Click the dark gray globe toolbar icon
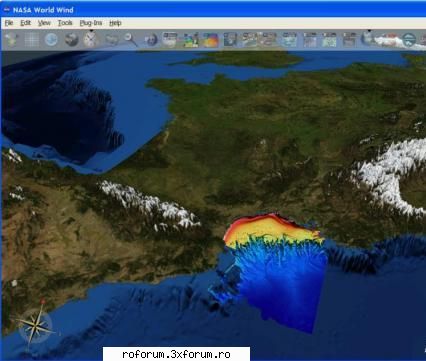This screenshot has width=426, height=361. [71, 40]
